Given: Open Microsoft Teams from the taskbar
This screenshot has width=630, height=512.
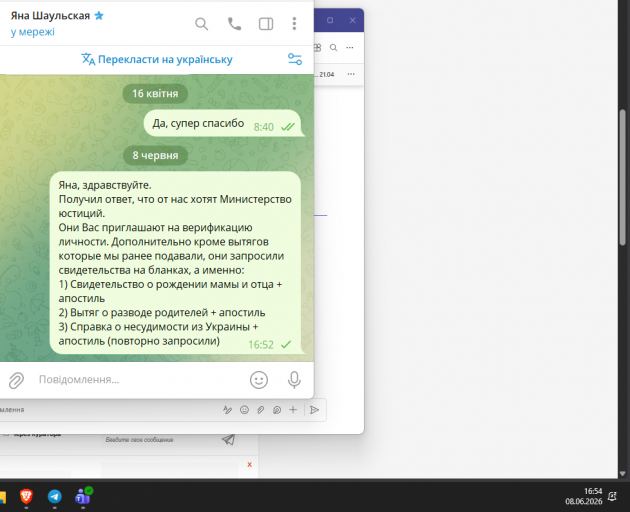Looking at the screenshot, I should pyautogui.click(x=83, y=496).
